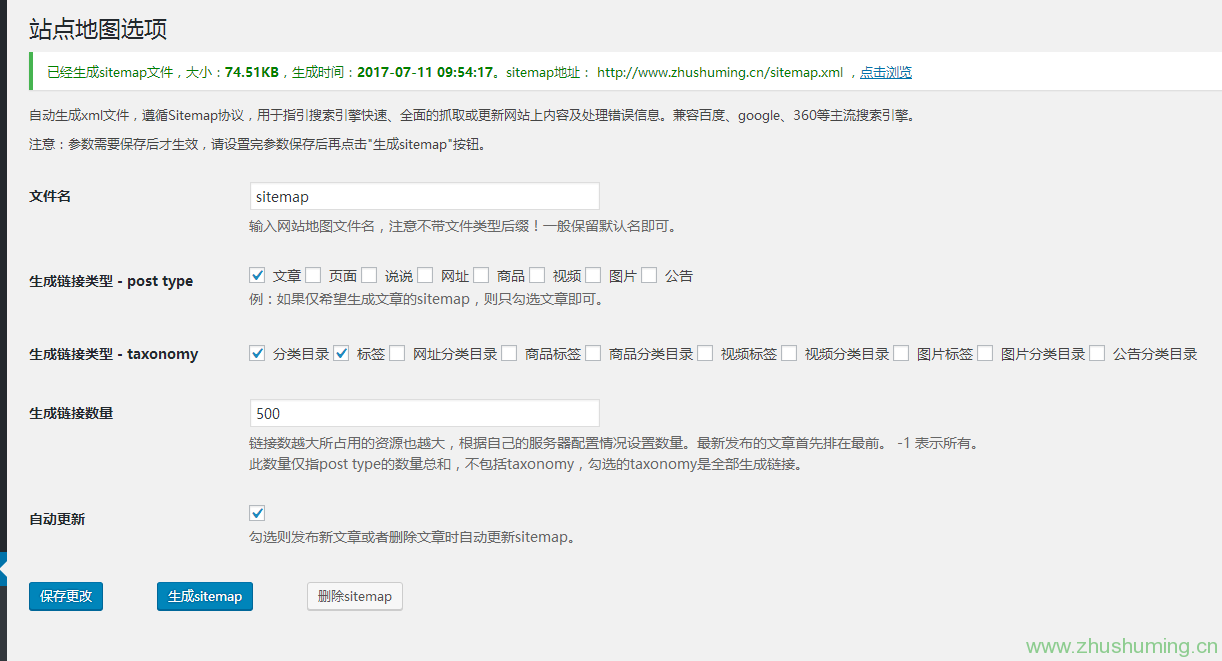Screen dimensions: 1222x661
Task: Uncheck the 分类目录 taxonomy checkbox
Action: pyautogui.click(x=257, y=353)
